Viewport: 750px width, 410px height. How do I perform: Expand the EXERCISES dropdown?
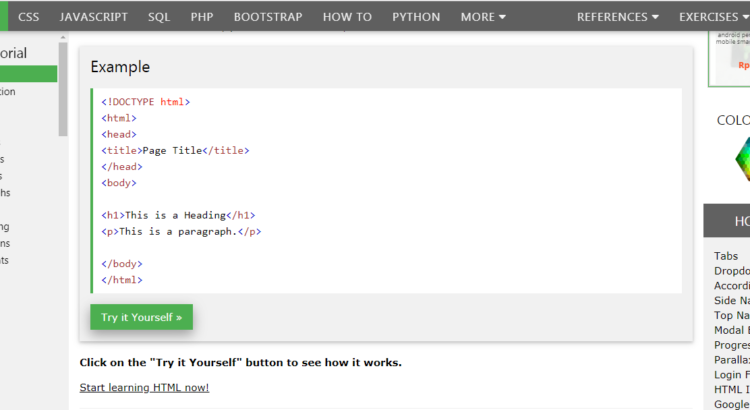(x=713, y=17)
